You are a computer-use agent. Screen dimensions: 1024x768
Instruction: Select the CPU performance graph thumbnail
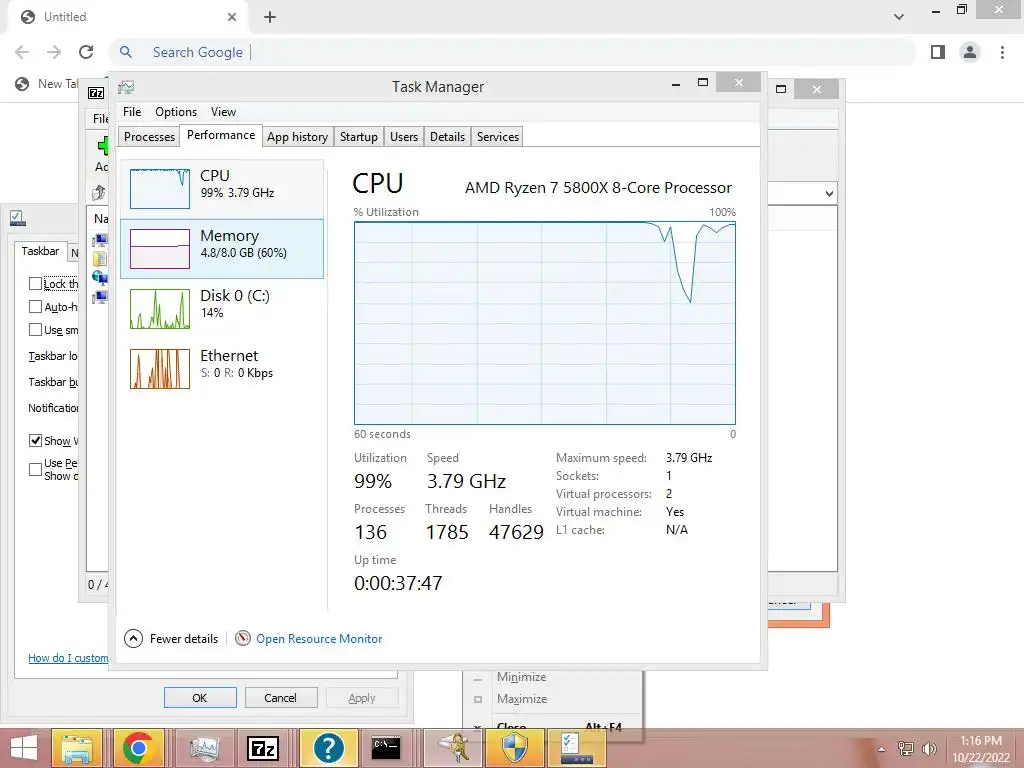[159, 189]
